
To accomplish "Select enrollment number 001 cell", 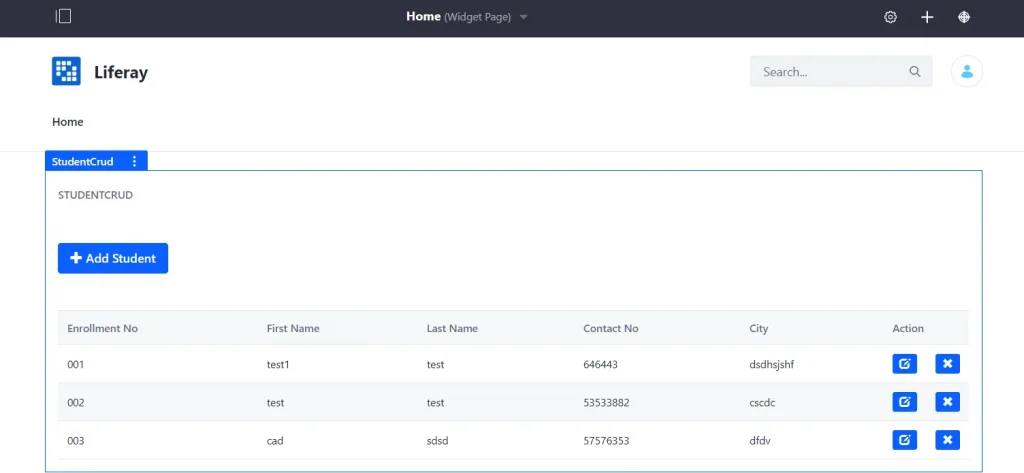I will coord(76,364).
